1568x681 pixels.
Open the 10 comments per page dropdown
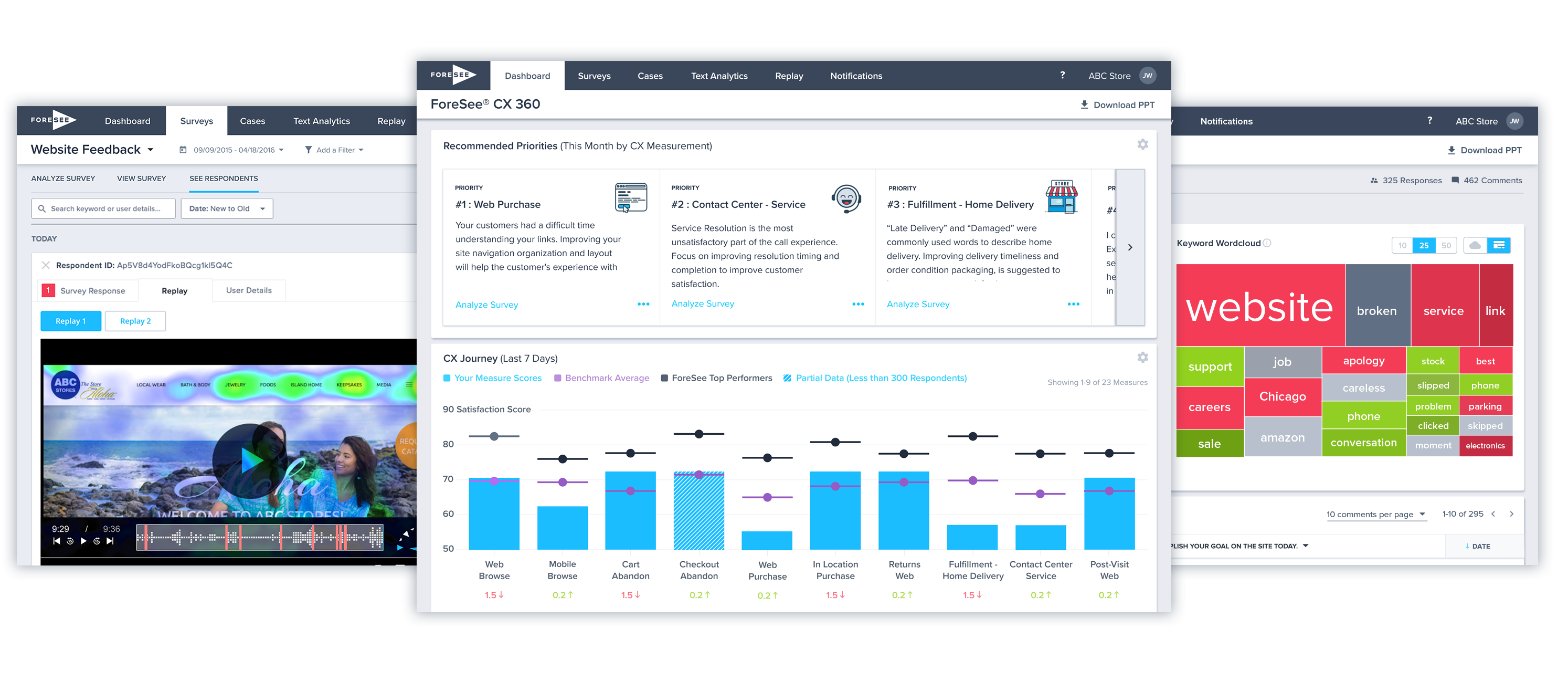(1375, 514)
